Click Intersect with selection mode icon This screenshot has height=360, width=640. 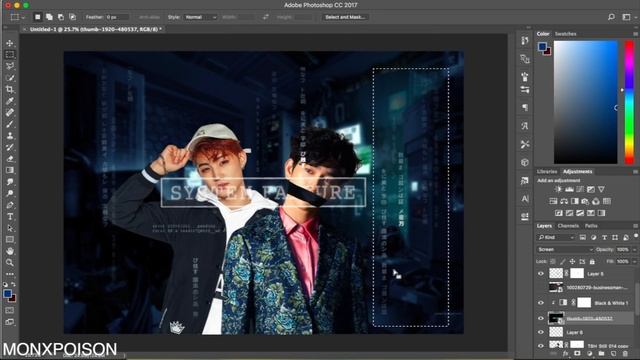click(x=72, y=17)
